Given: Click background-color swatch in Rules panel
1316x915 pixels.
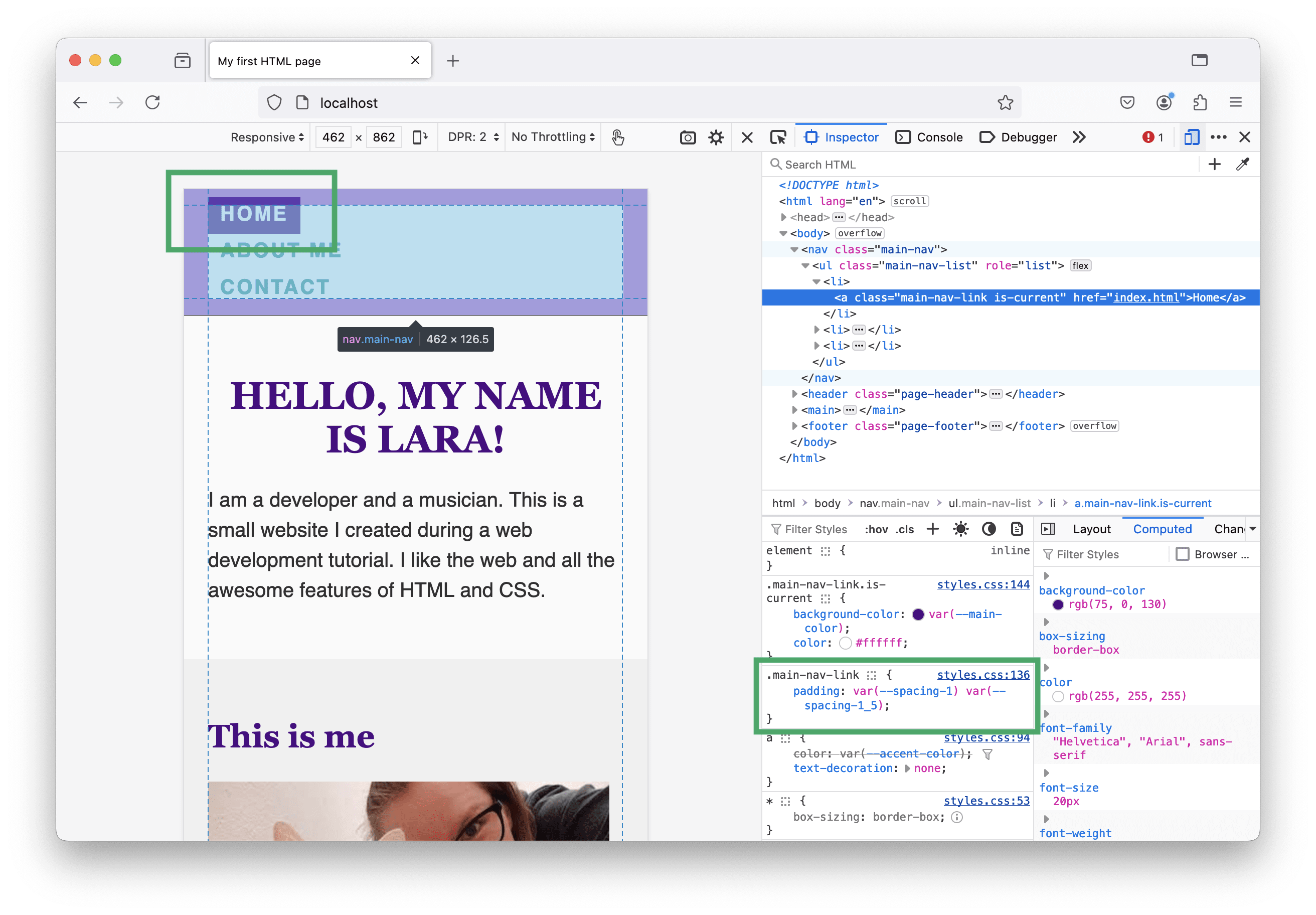Looking at the screenshot, I should (918, 615).
